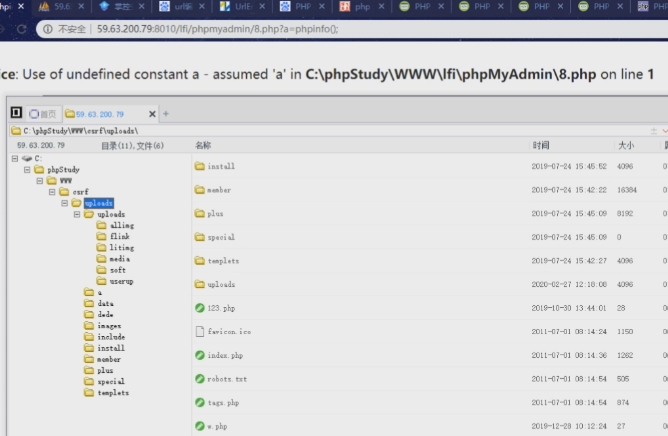This screenshot has height=436, width=668.
Task: Collapse the C: drive tree node
Action: pyautogui.click(x=15, y=159)
